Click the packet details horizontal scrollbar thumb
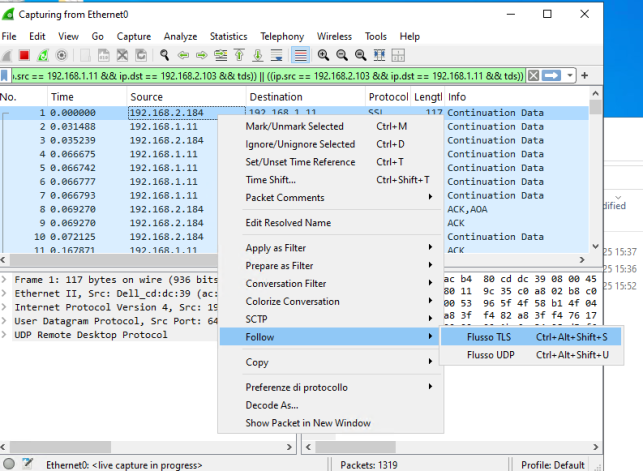This screenshot has height=471, width=643. [x=60, y=446]
